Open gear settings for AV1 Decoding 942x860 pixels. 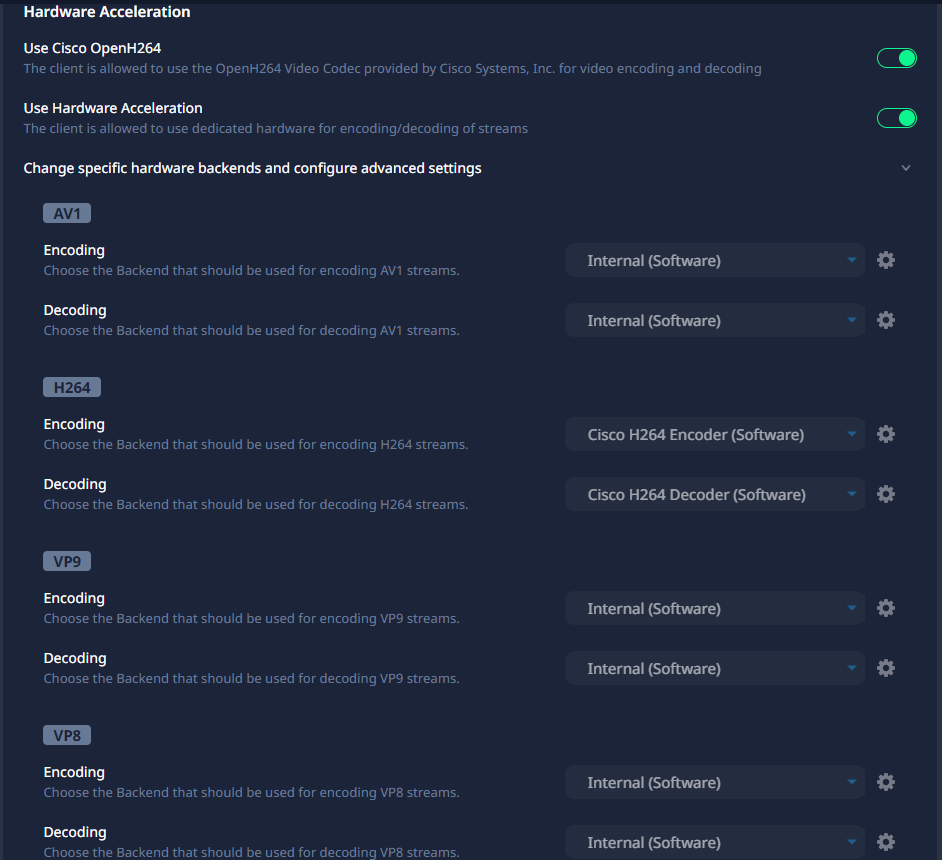[885, 320]
